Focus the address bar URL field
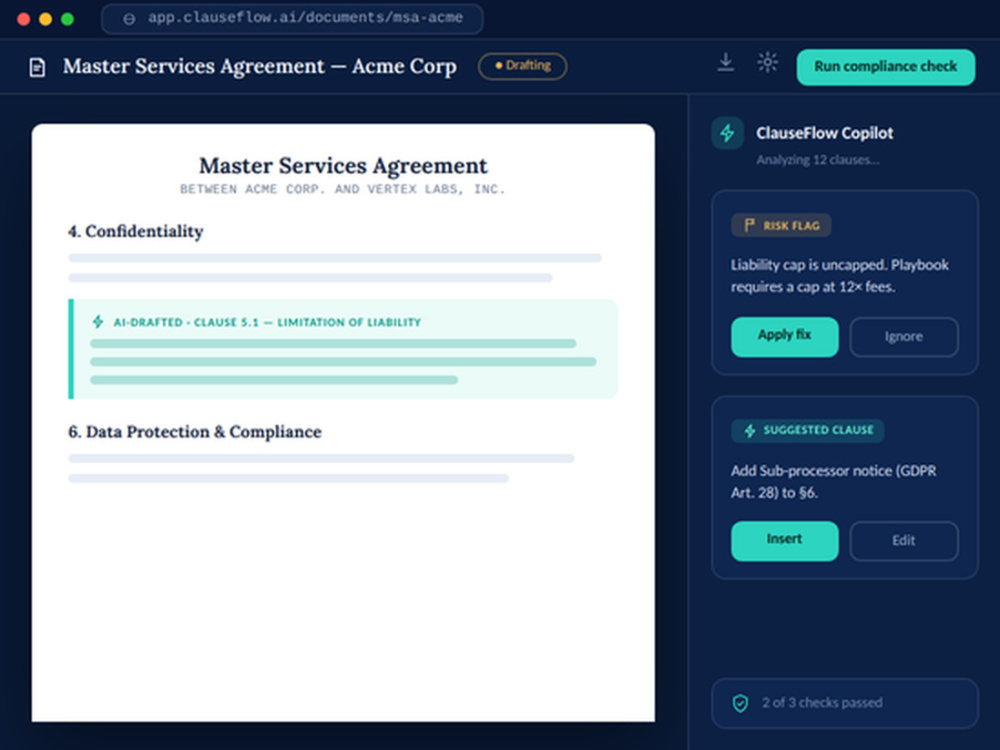Viewport: 1000px width, 750px height. point(292,18)
